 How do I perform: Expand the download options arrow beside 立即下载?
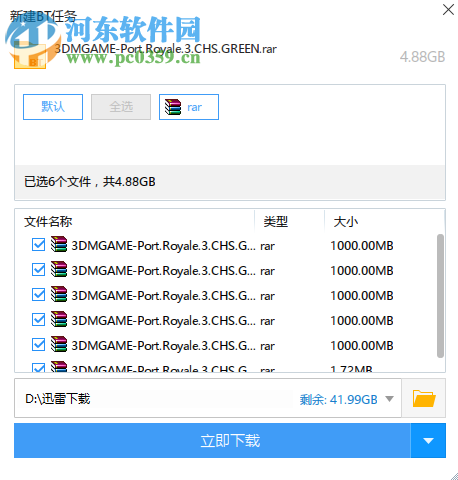point(428,441)
